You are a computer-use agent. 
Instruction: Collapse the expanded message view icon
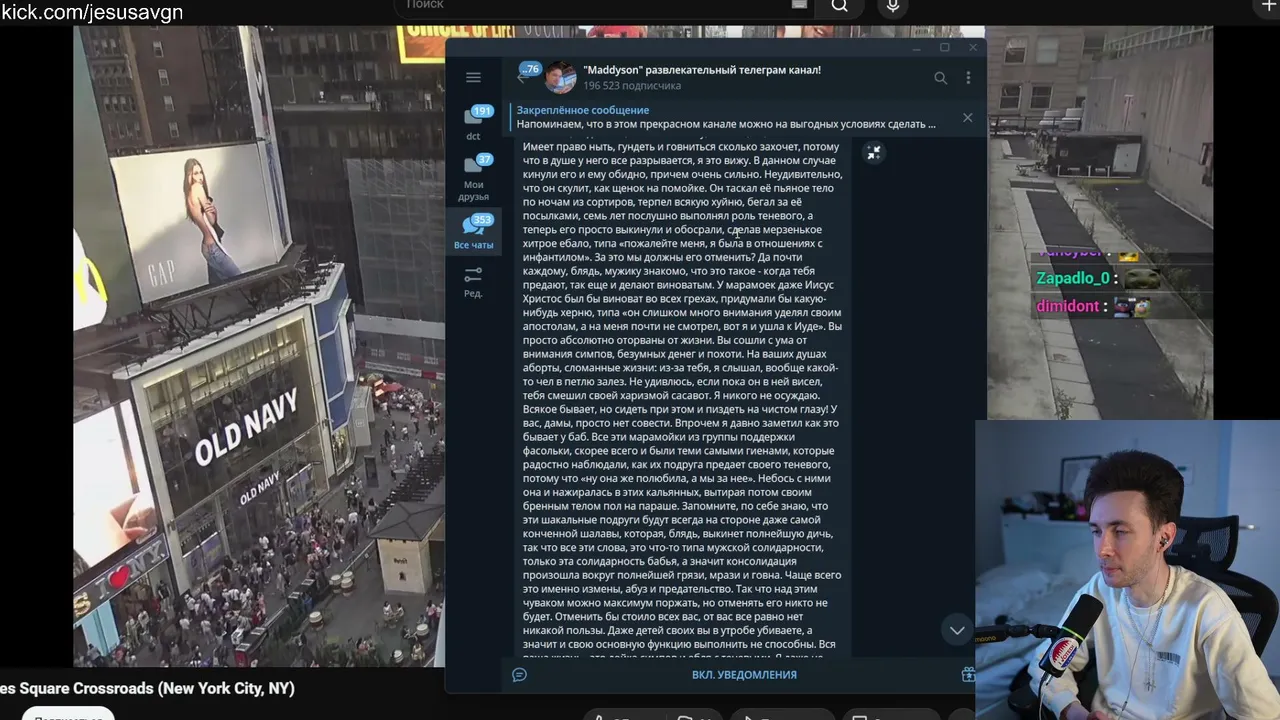coord(873,152)
